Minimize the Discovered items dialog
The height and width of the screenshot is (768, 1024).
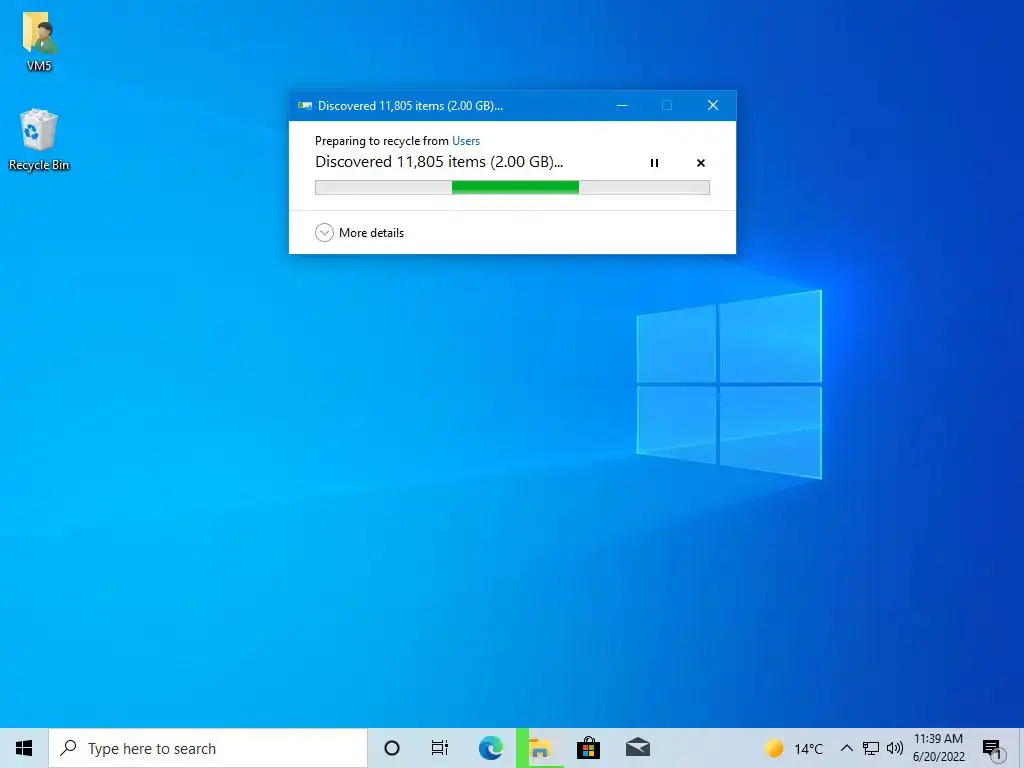coord(622,105)
